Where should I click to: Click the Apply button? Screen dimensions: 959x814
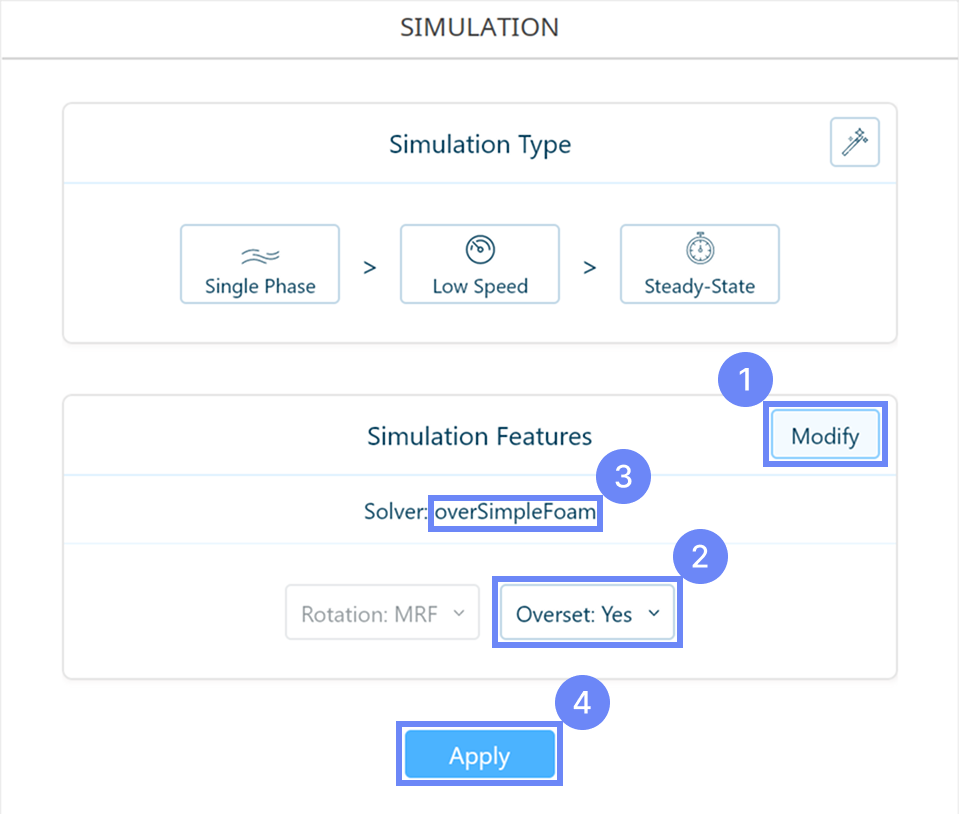(x=479, y=755)
